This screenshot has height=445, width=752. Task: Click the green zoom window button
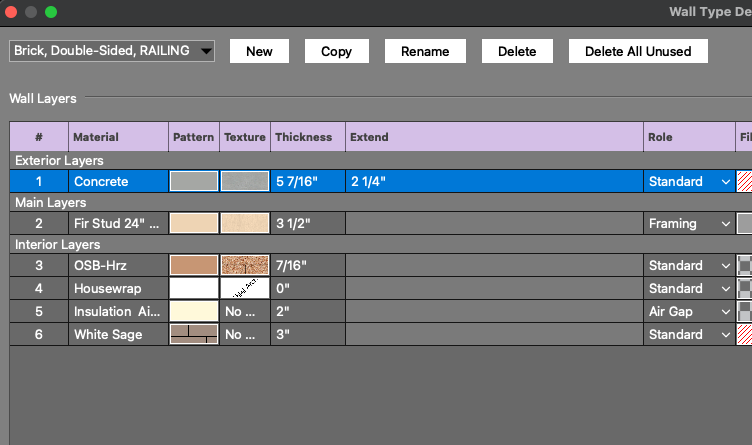coord(51,12)
